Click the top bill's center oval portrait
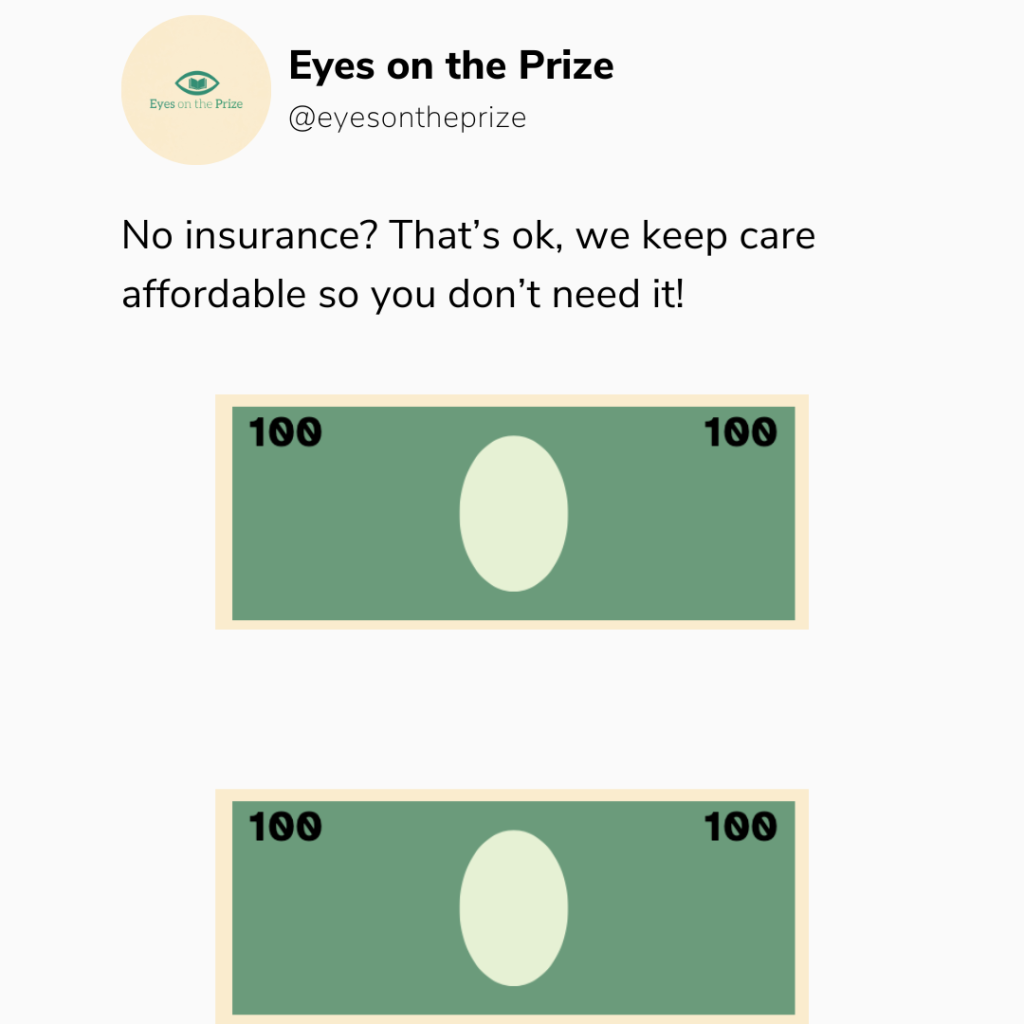 pyautogui.click(x=513, y=513)
